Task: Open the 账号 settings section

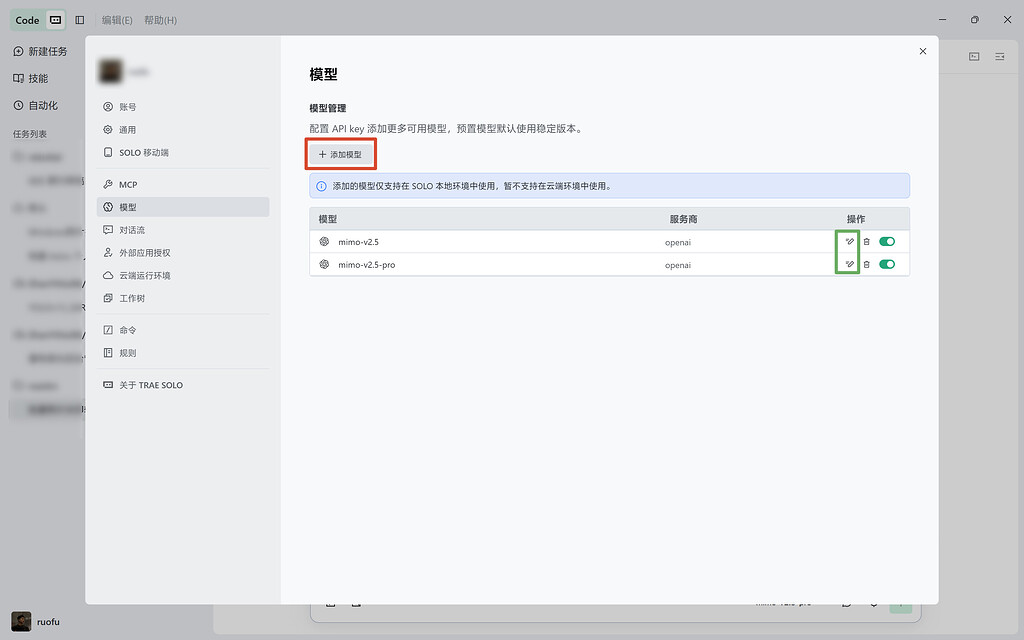Action: click(x=183, y=106)
